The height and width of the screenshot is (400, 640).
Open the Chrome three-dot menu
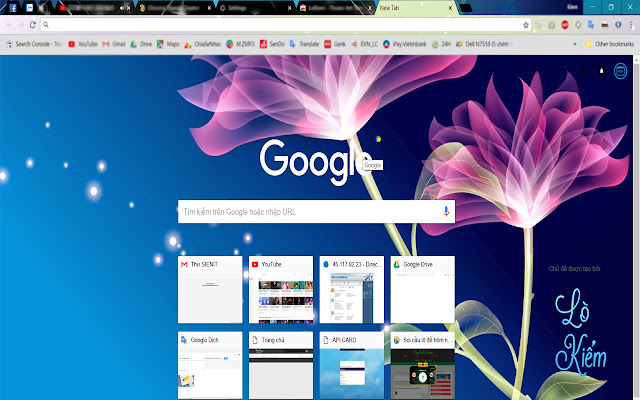[631, 25]
